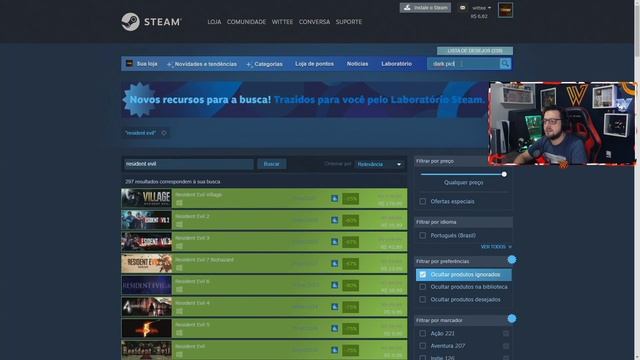
Task: Enable the Português (Brasil) language filter
Action: click(422, 236)
